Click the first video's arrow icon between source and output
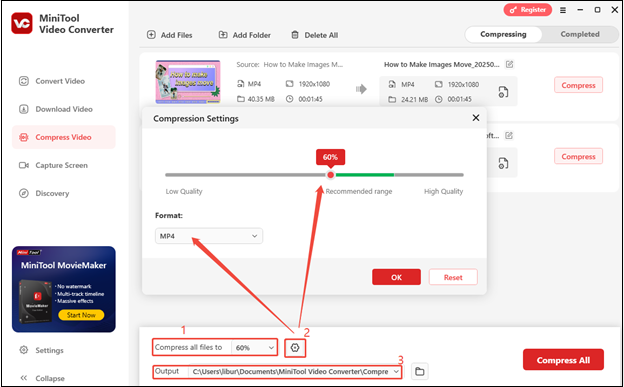The width and height of the screenshot is (624, 387). pos(361,89)
